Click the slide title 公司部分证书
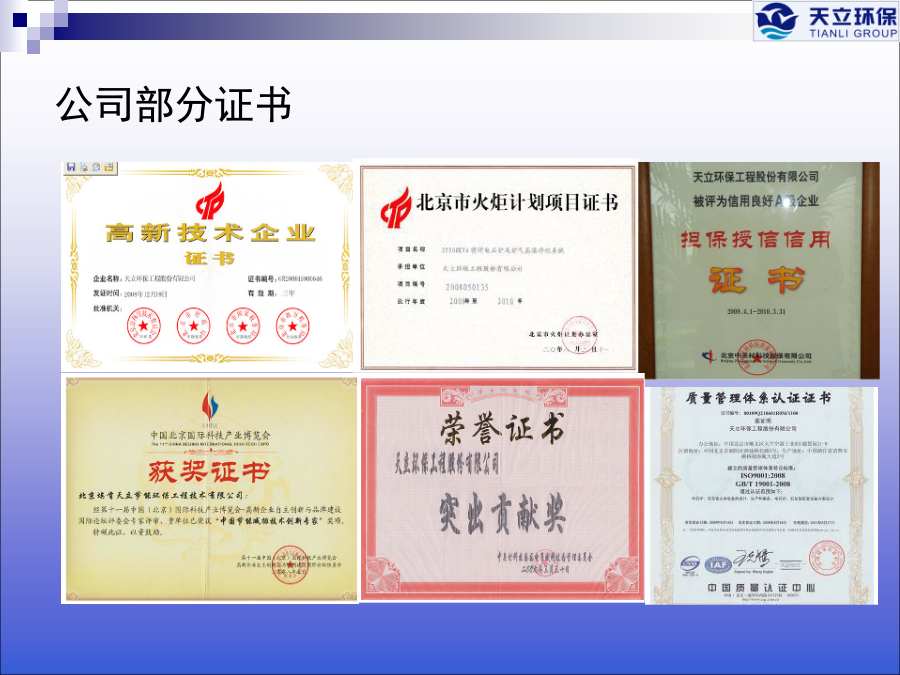This screenshot has width=900, height=675. tap(174, 104)
